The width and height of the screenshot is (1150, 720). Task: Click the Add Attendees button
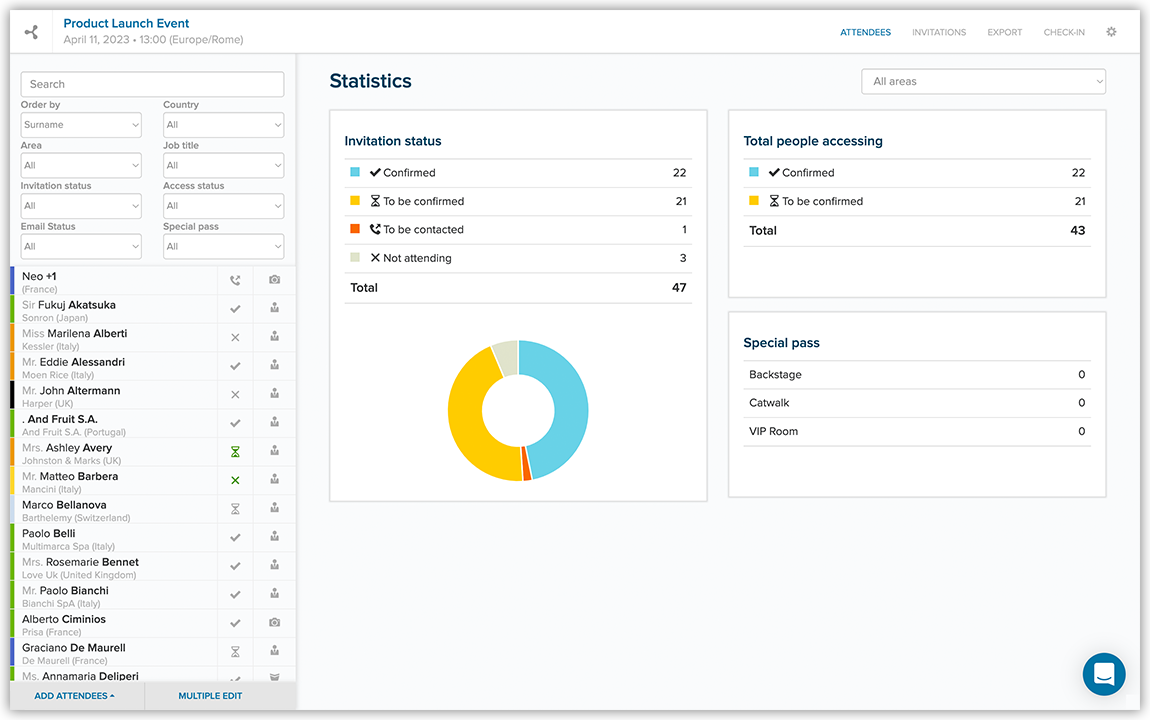pos(74,696)
